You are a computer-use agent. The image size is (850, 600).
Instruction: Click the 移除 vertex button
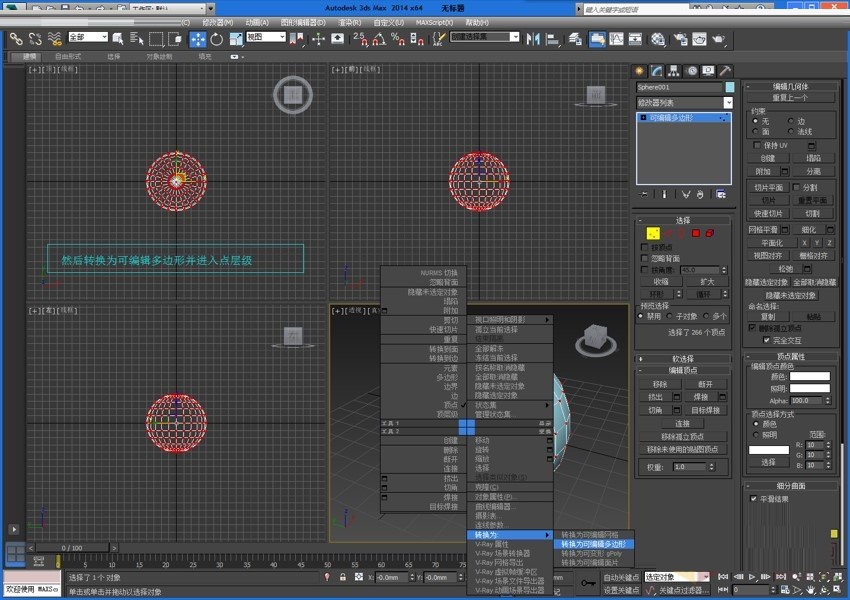[x=660, y=384]
